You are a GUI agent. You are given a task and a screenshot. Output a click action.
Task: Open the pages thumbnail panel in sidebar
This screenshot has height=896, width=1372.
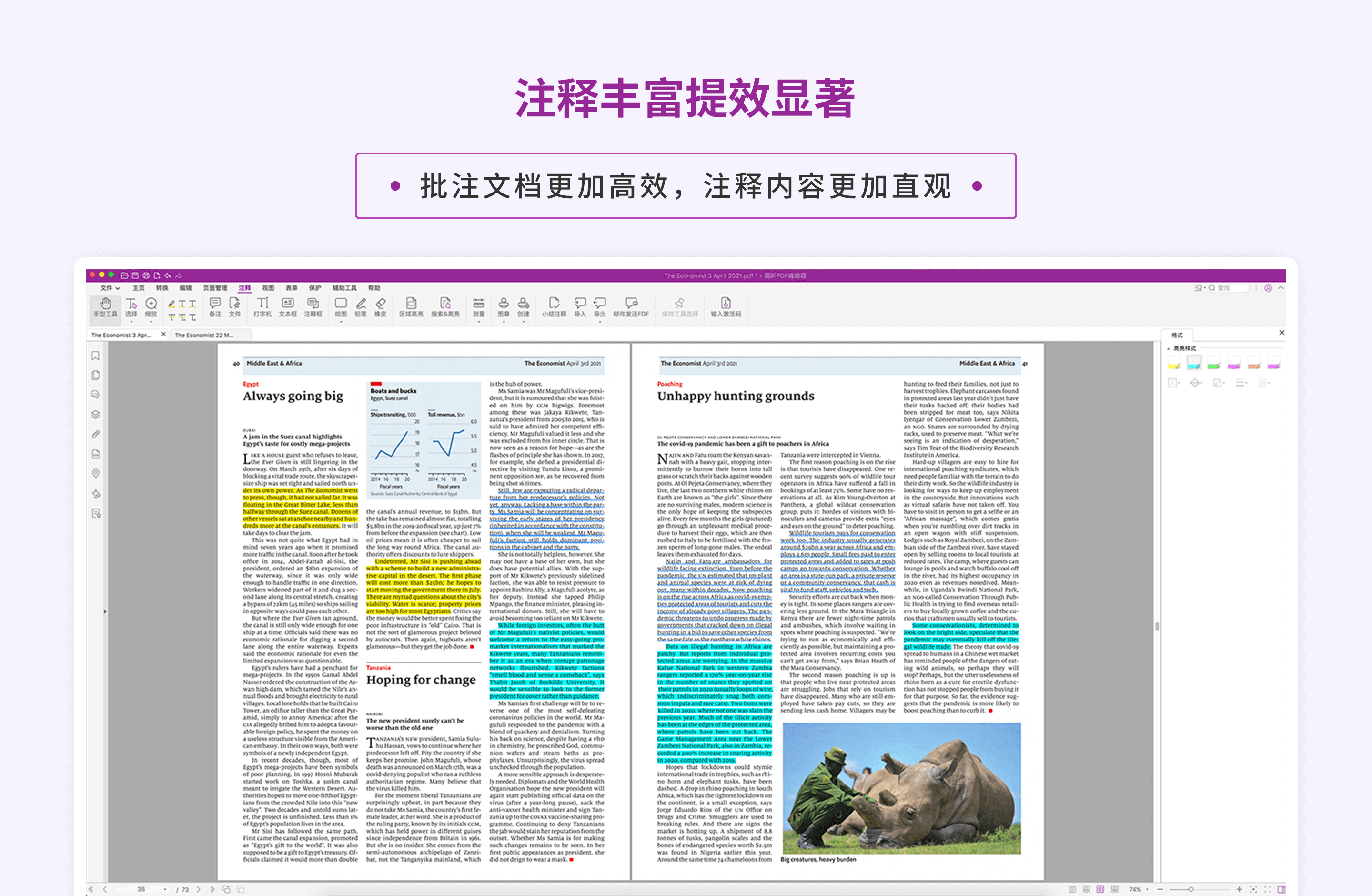[x=96, y=376]
